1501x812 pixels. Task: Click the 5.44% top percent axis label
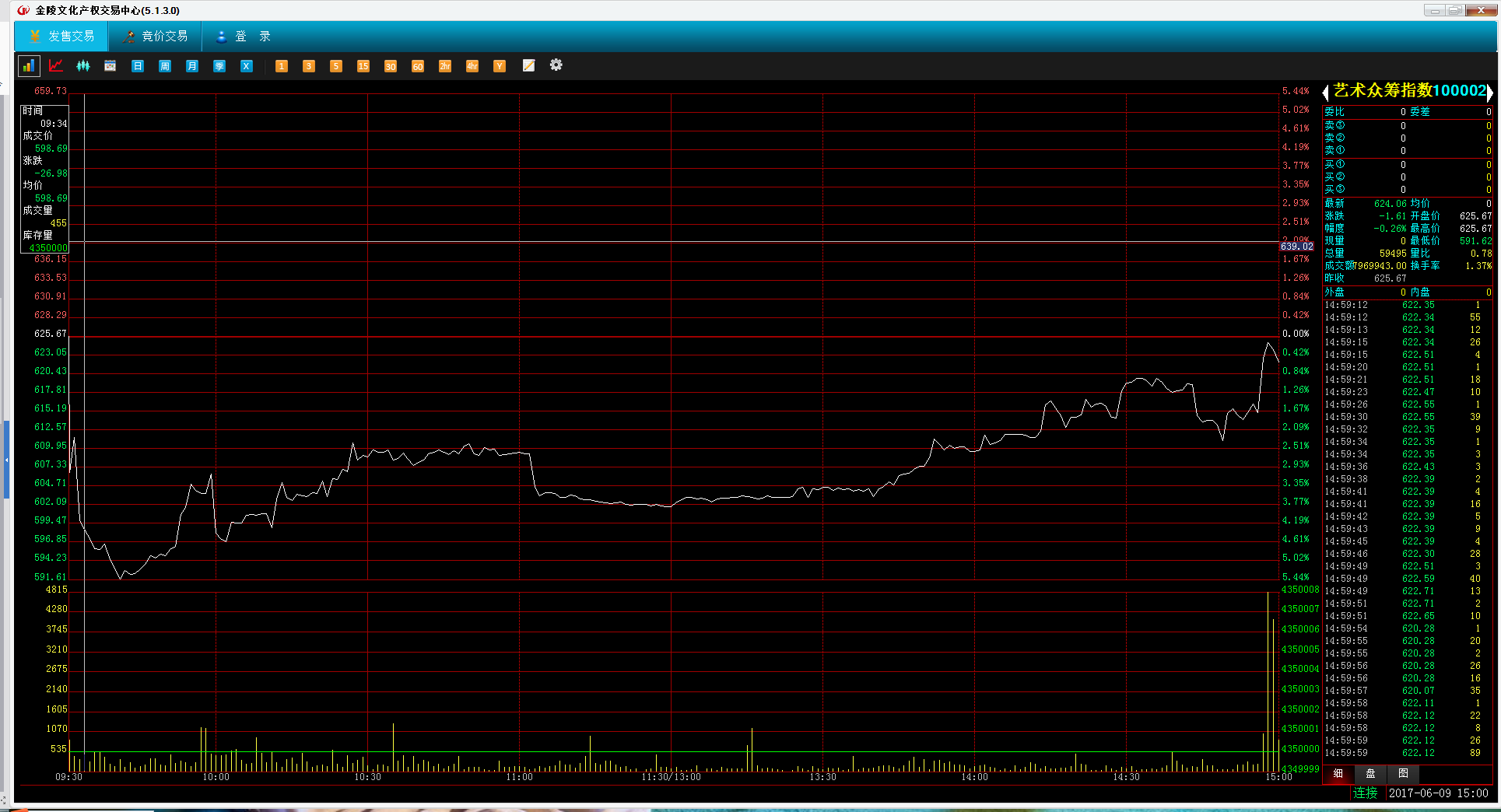1296,91
